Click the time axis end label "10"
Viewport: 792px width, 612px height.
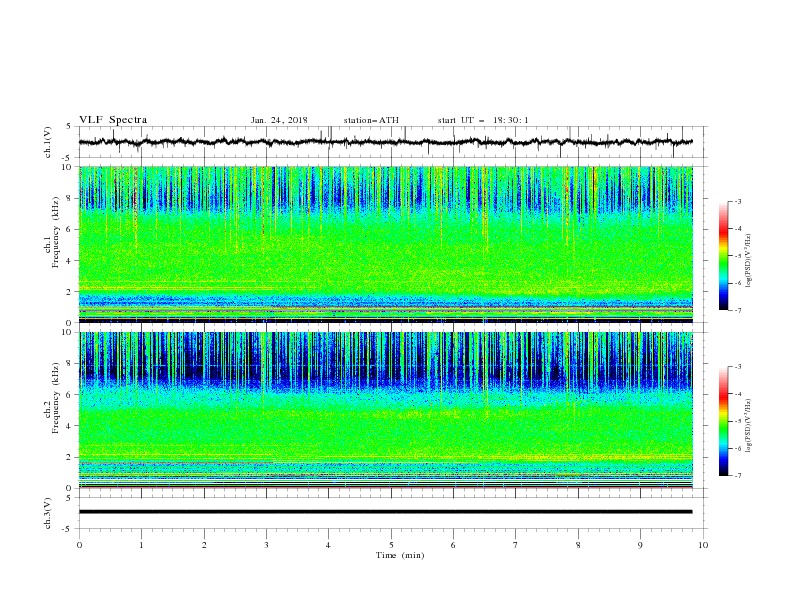coord(703,545)
